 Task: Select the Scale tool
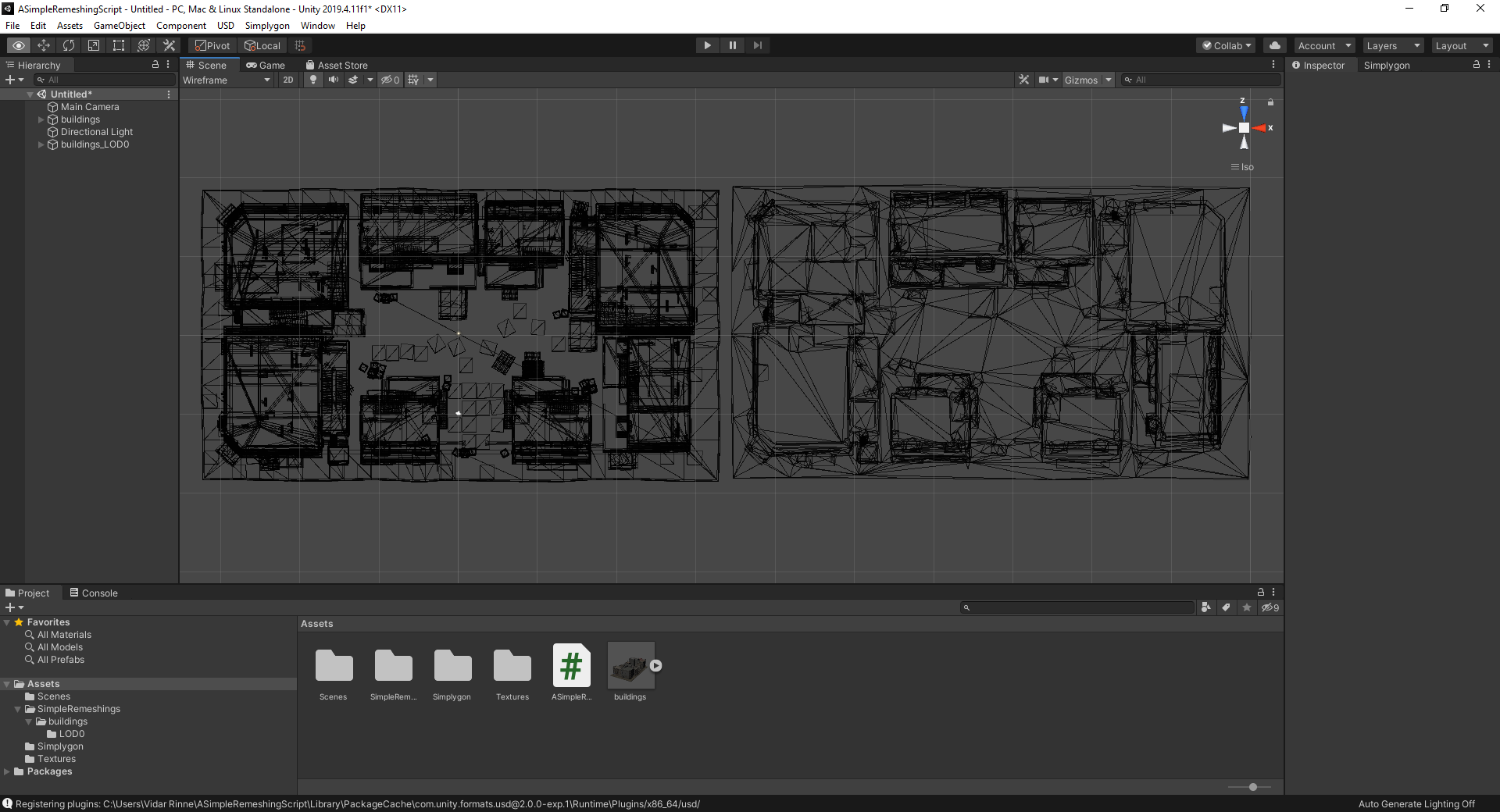point(93,45)
